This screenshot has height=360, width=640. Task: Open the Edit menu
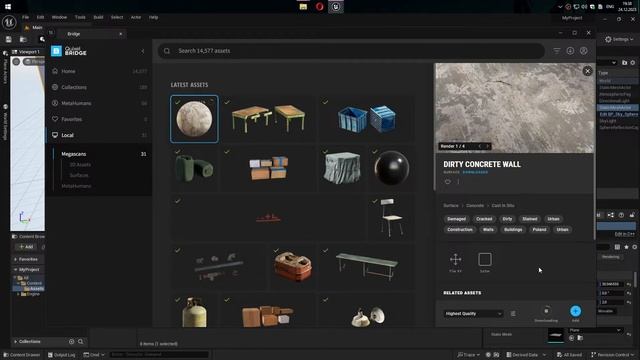point(40,17)
